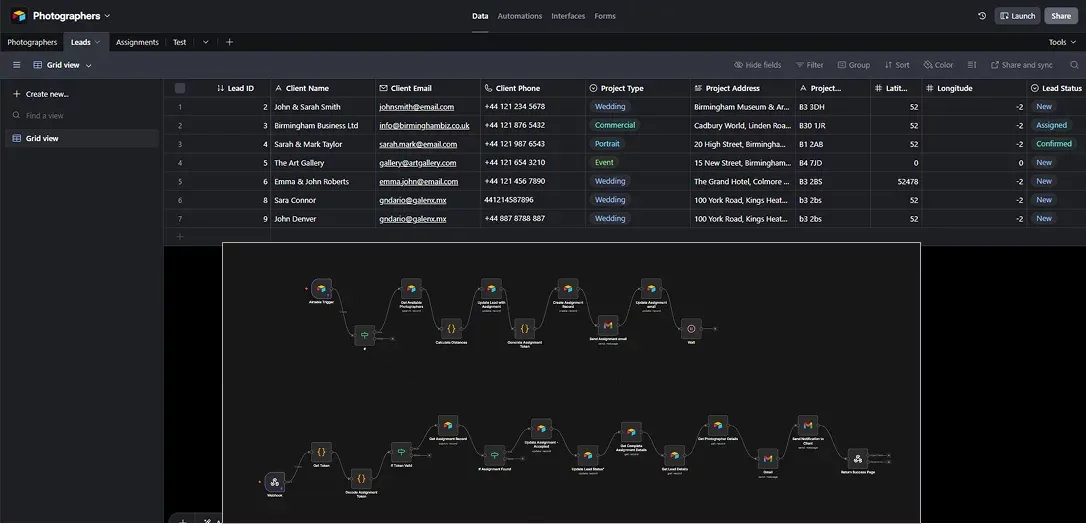Select the Airtable Trigger node
The width and height of the screenshot is (1086, 524).
321,289
